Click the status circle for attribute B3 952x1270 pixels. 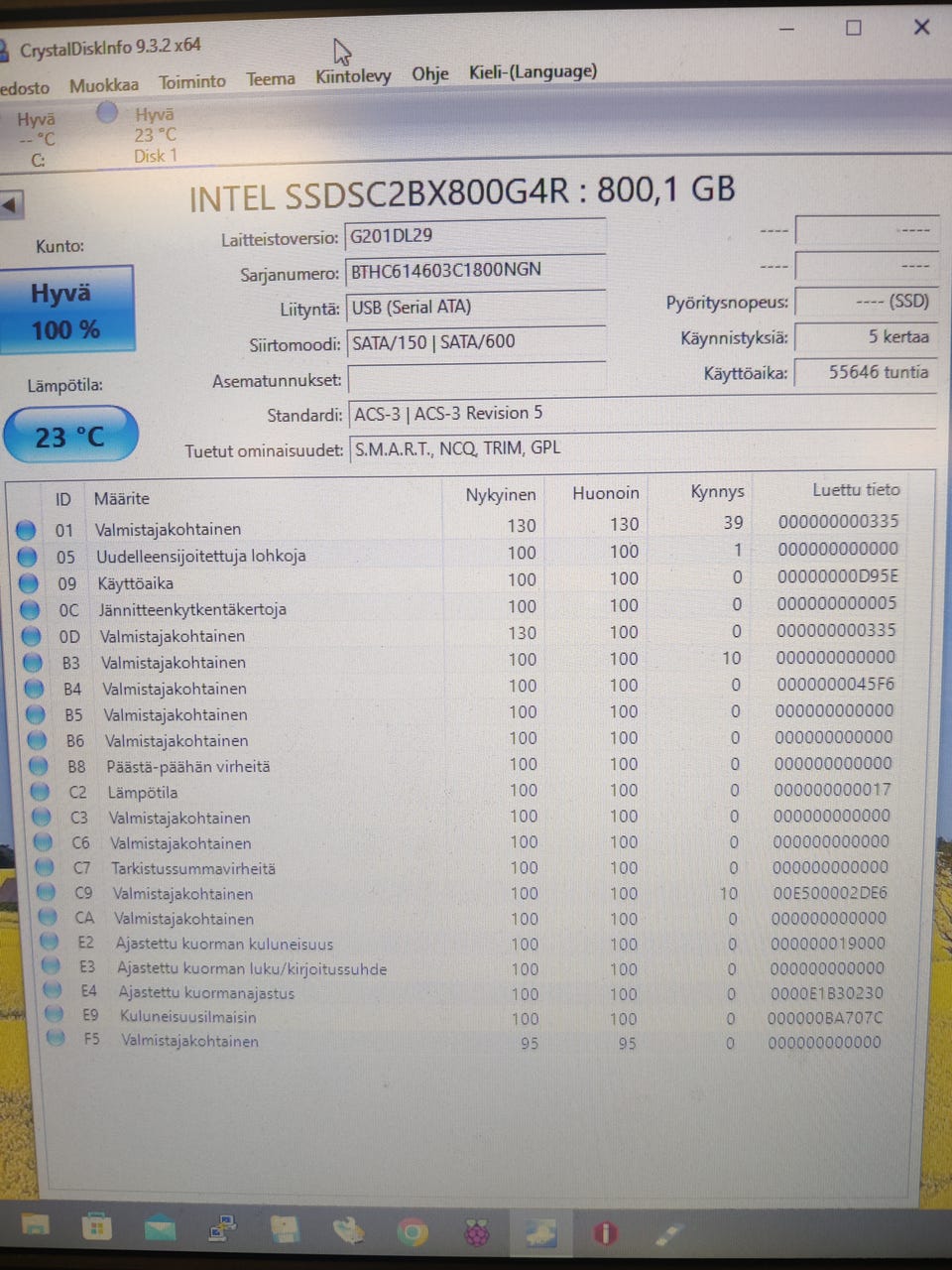pyautogui.click(x=33, y=662)
